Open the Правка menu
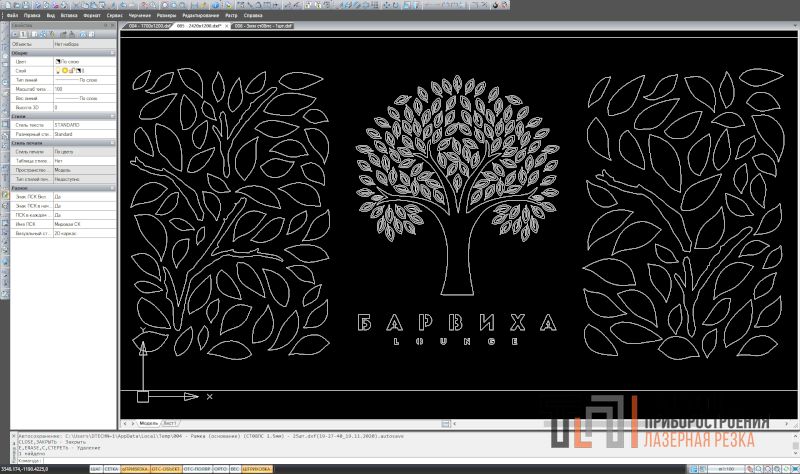Screen dimensions: 800x474 point(32,15)
